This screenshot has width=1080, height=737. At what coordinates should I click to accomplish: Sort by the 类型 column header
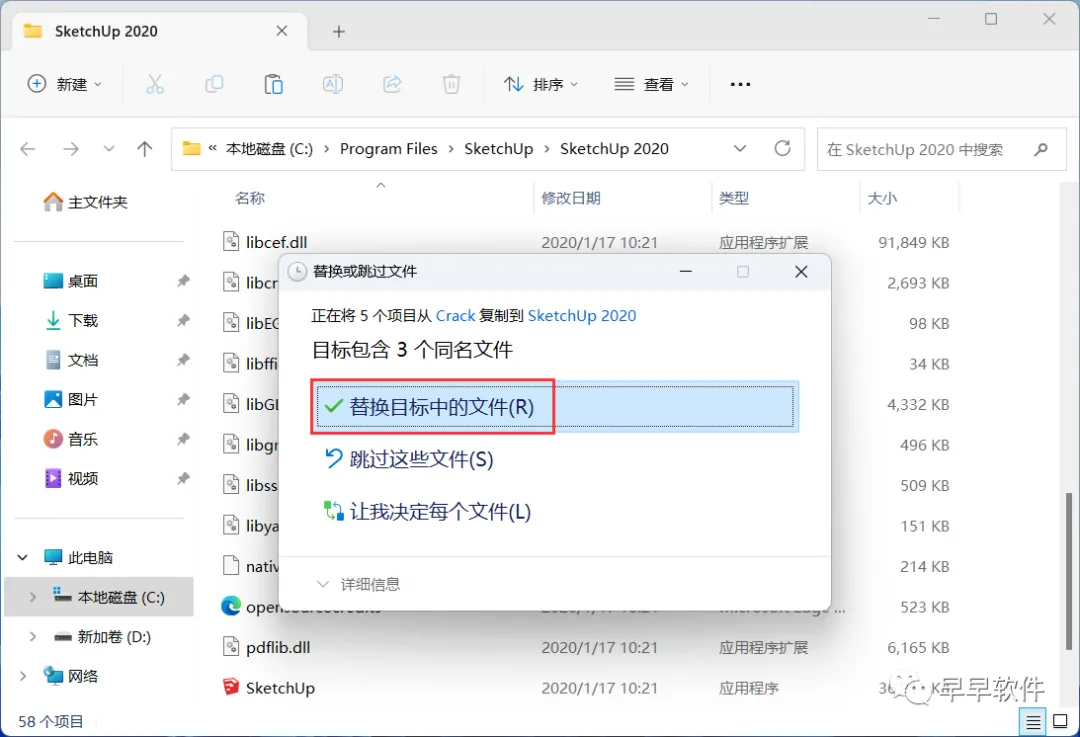coord(734,198)
